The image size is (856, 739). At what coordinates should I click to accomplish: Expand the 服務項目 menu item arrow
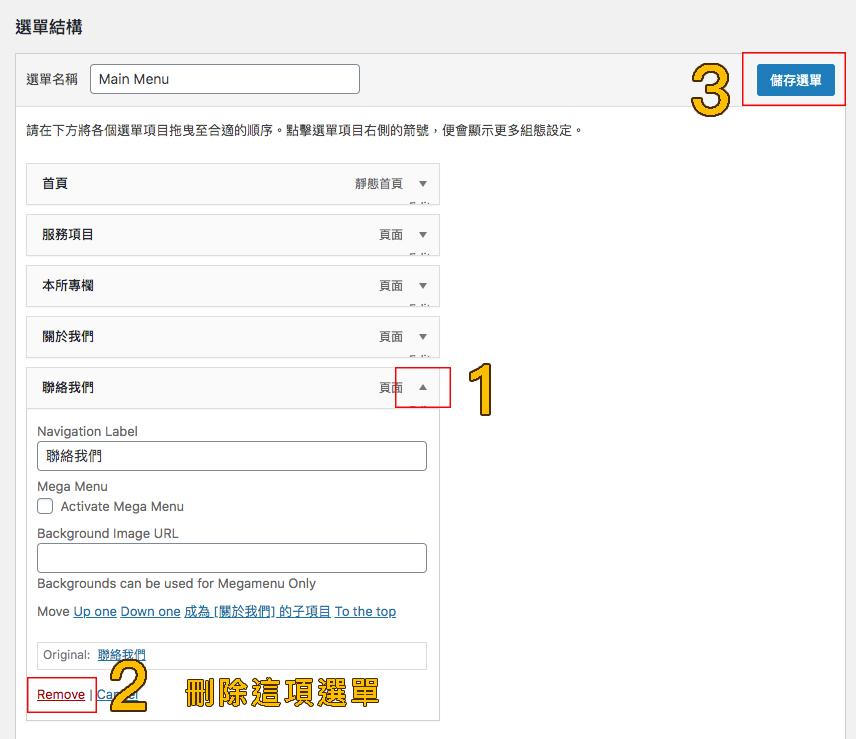pos(422,235)
